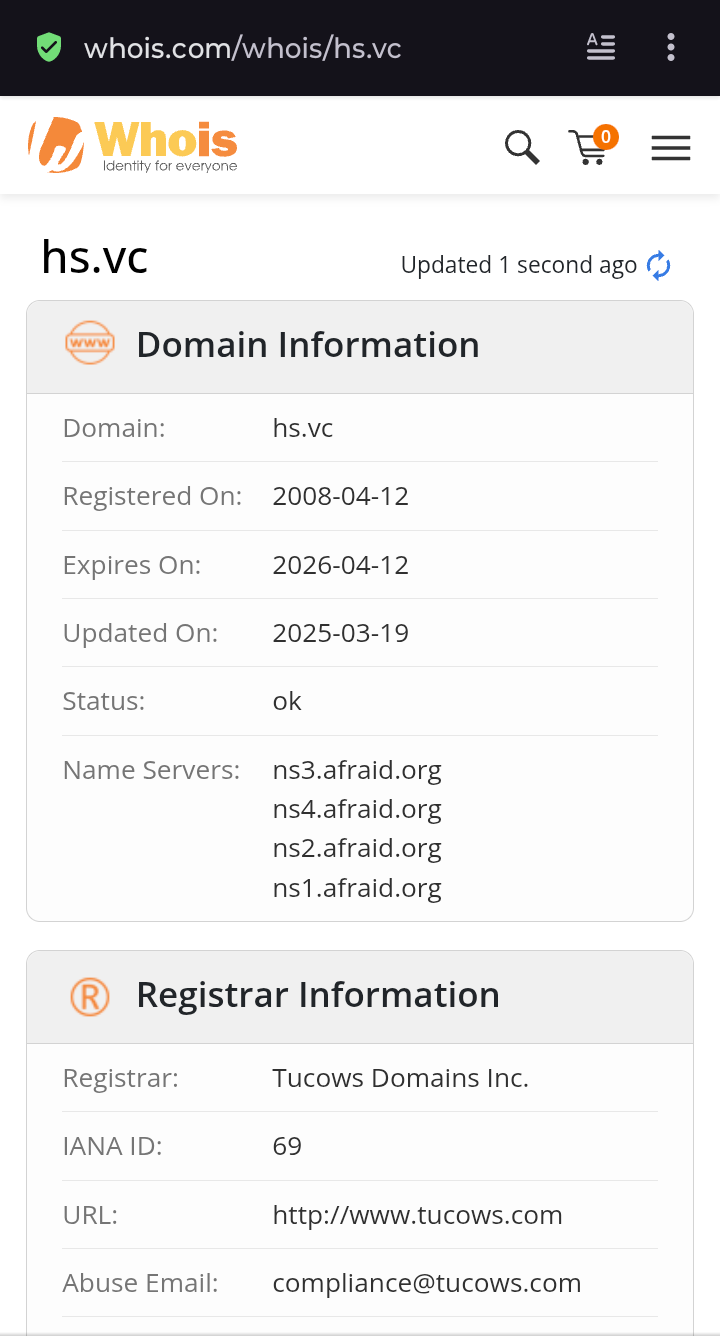Open reader mode icon in address bar
The width and height of the screenshot is (720, 1336).
[601, 47]
